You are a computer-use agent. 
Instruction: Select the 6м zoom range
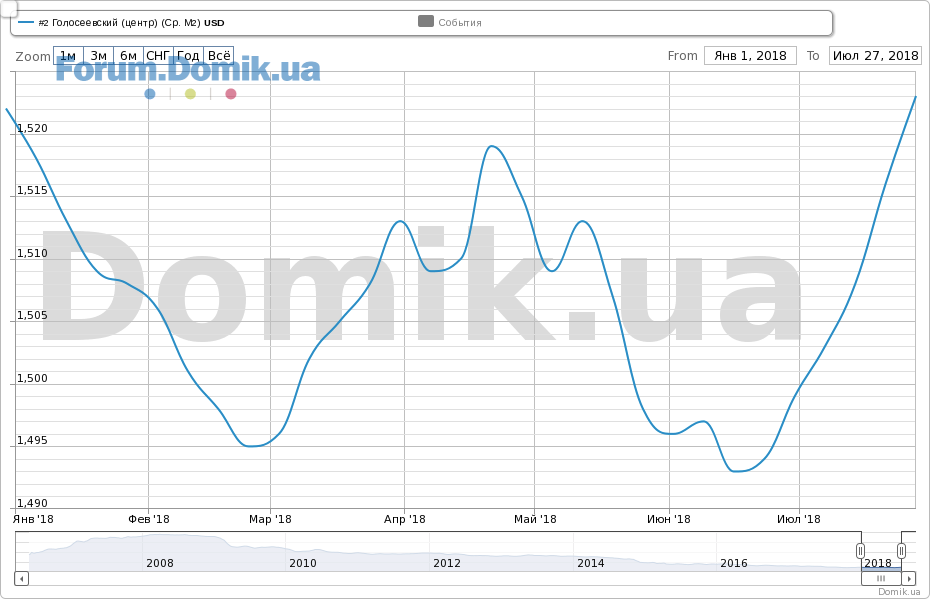128,56
